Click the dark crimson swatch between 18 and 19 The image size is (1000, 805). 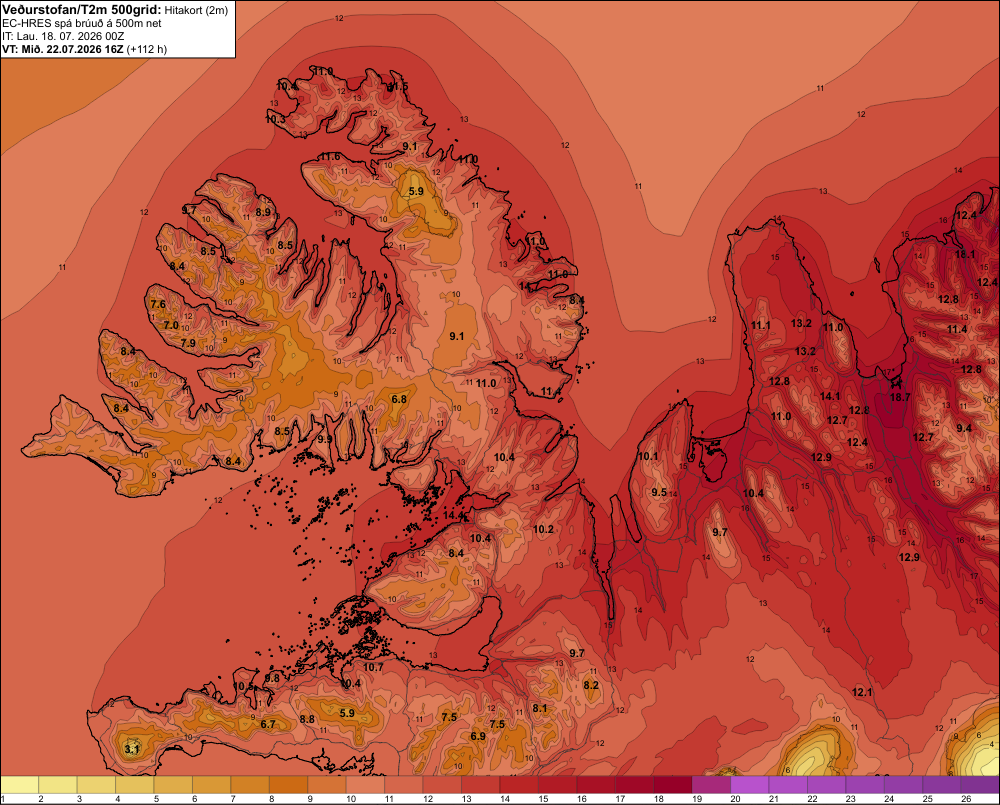tap(673, 785)
